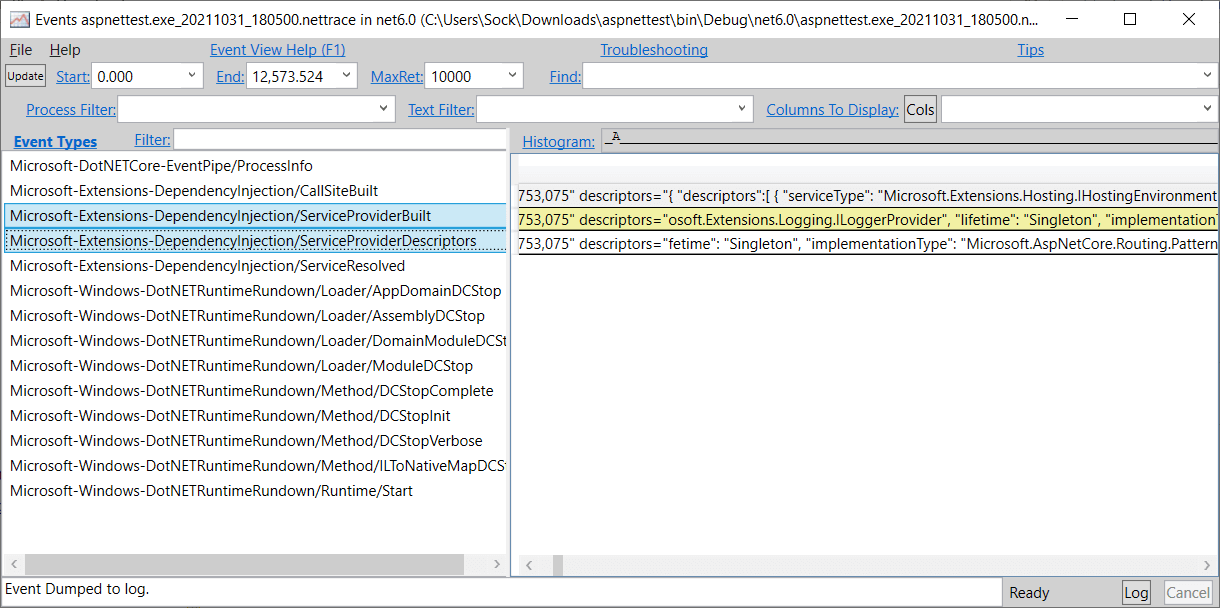The image size is (1220, 608).
Task: Click the Process Filter label link
Action: click(71, 110)
